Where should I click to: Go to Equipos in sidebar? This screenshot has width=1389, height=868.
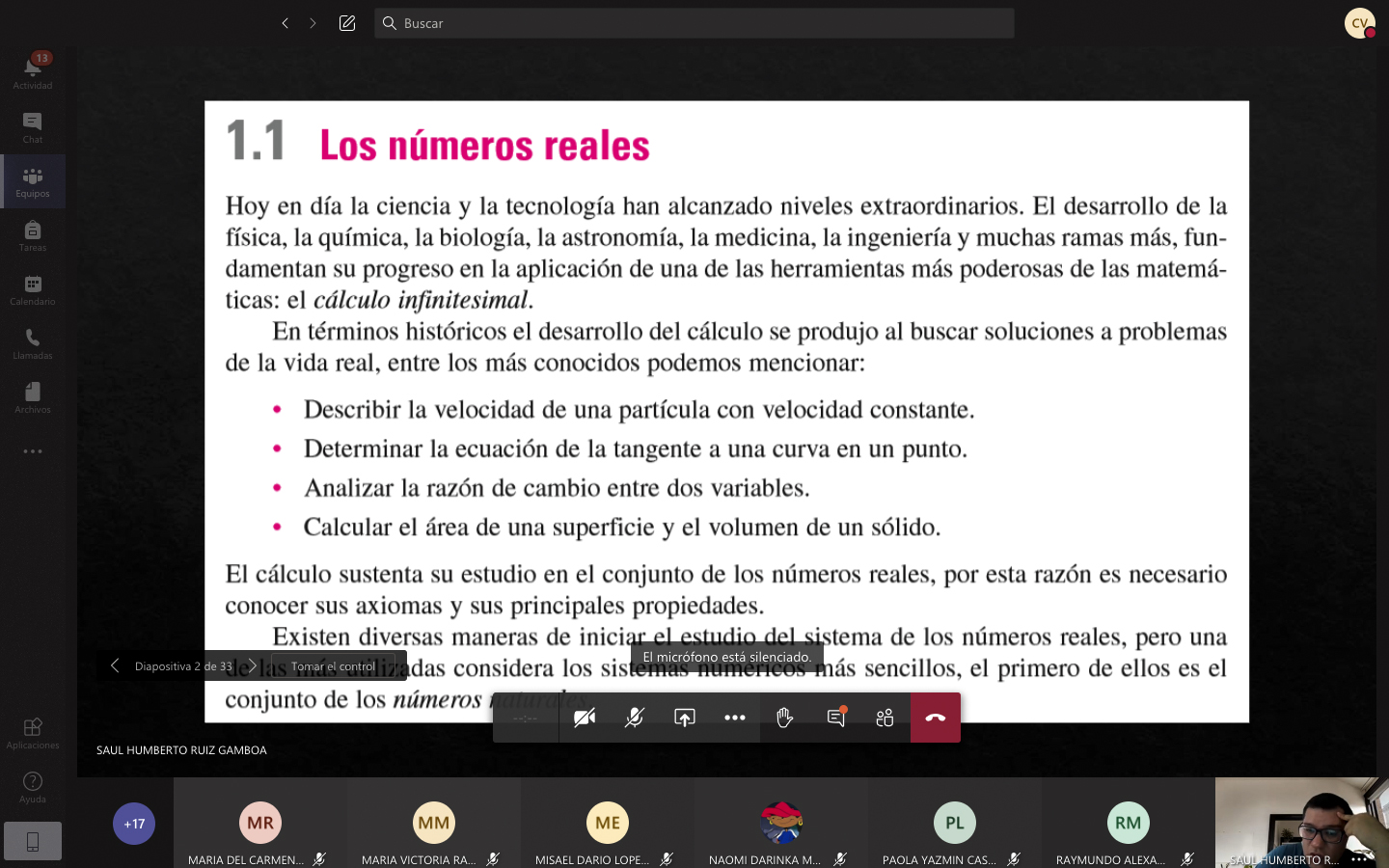[33, 181]
